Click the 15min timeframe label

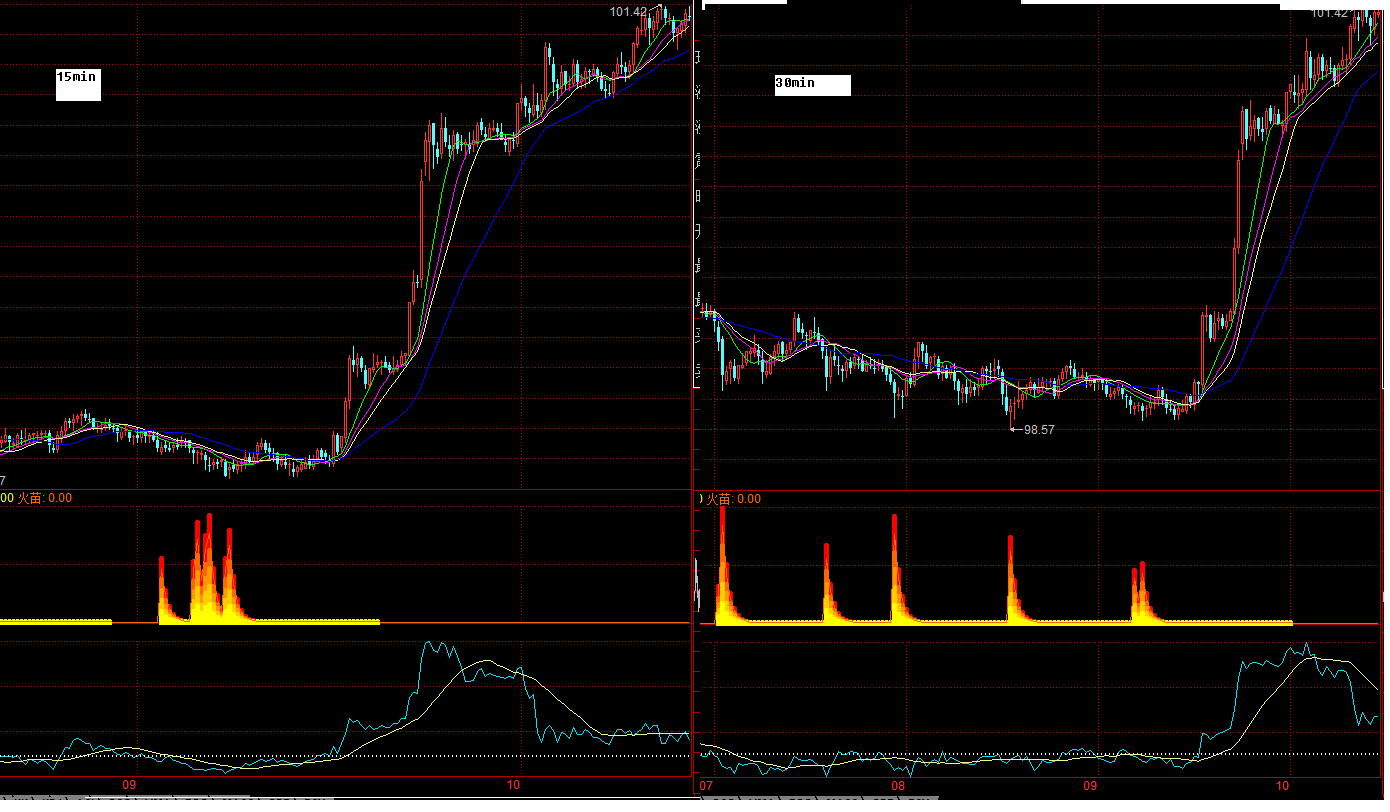78,76
